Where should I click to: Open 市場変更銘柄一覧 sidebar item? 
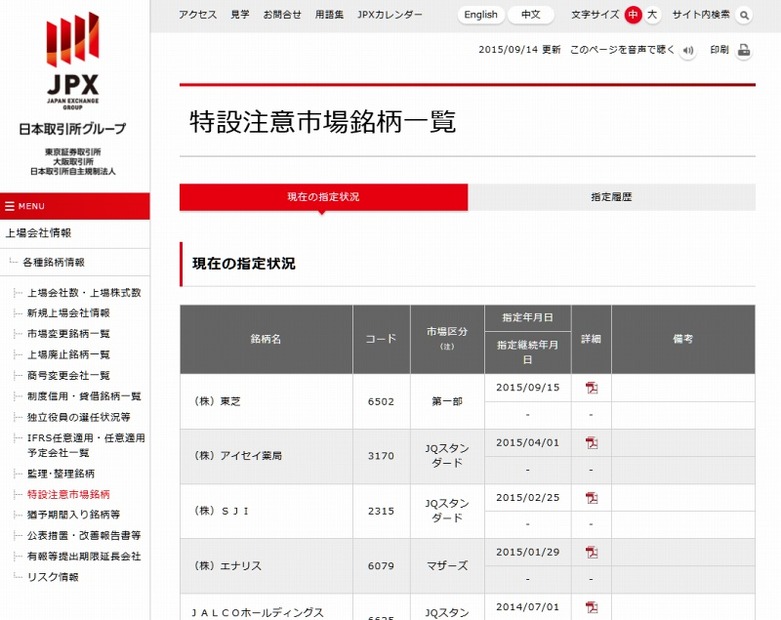[69, 334]
